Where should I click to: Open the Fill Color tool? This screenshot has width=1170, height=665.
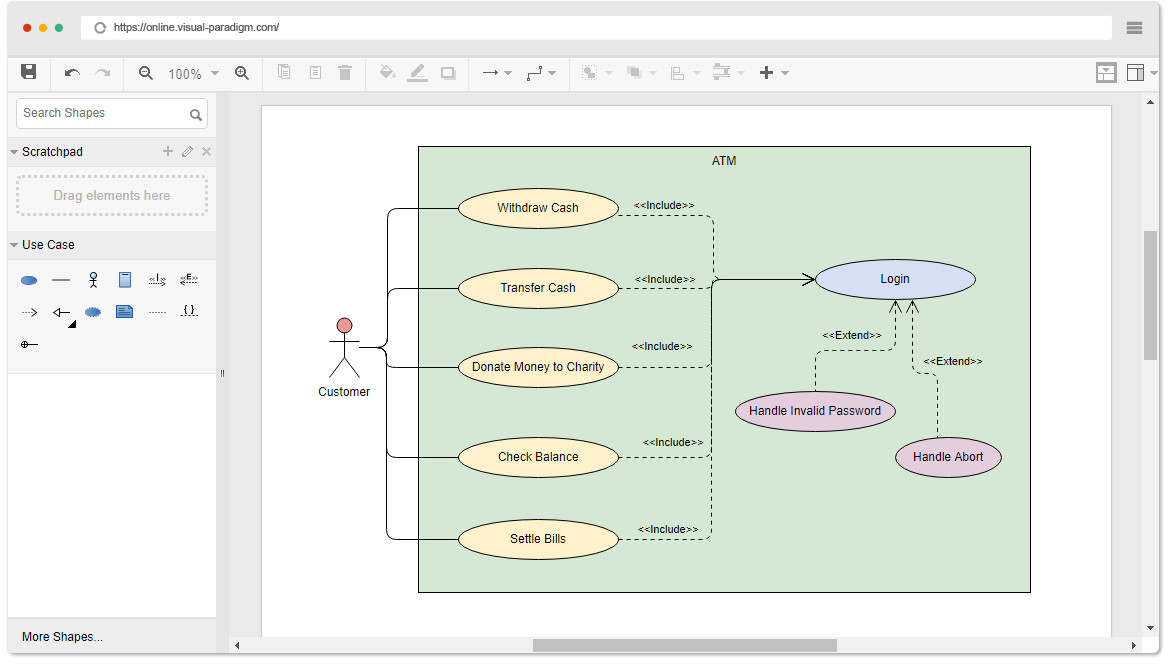(x=388, y=72)
